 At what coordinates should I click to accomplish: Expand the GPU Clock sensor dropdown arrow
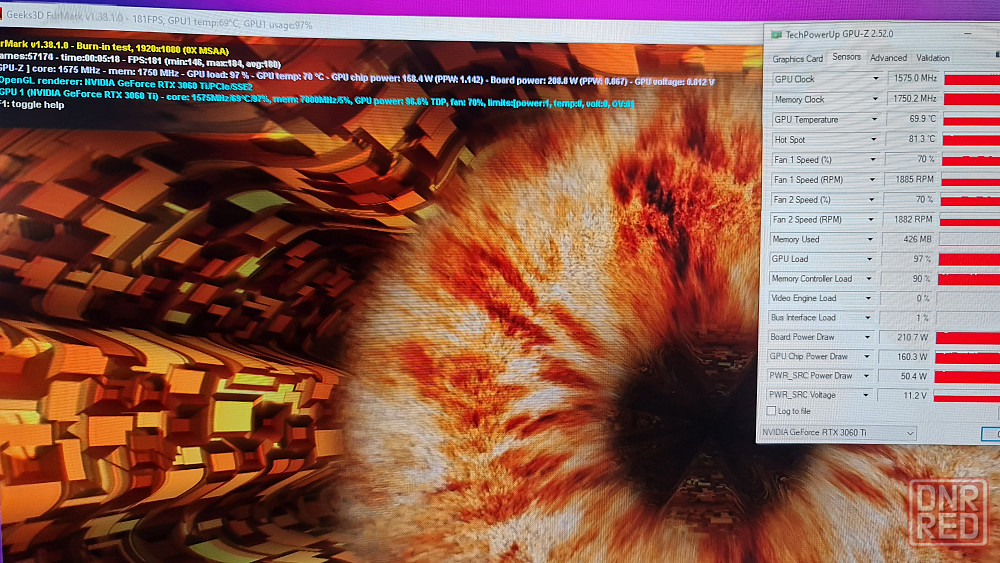tap(876, 79)
